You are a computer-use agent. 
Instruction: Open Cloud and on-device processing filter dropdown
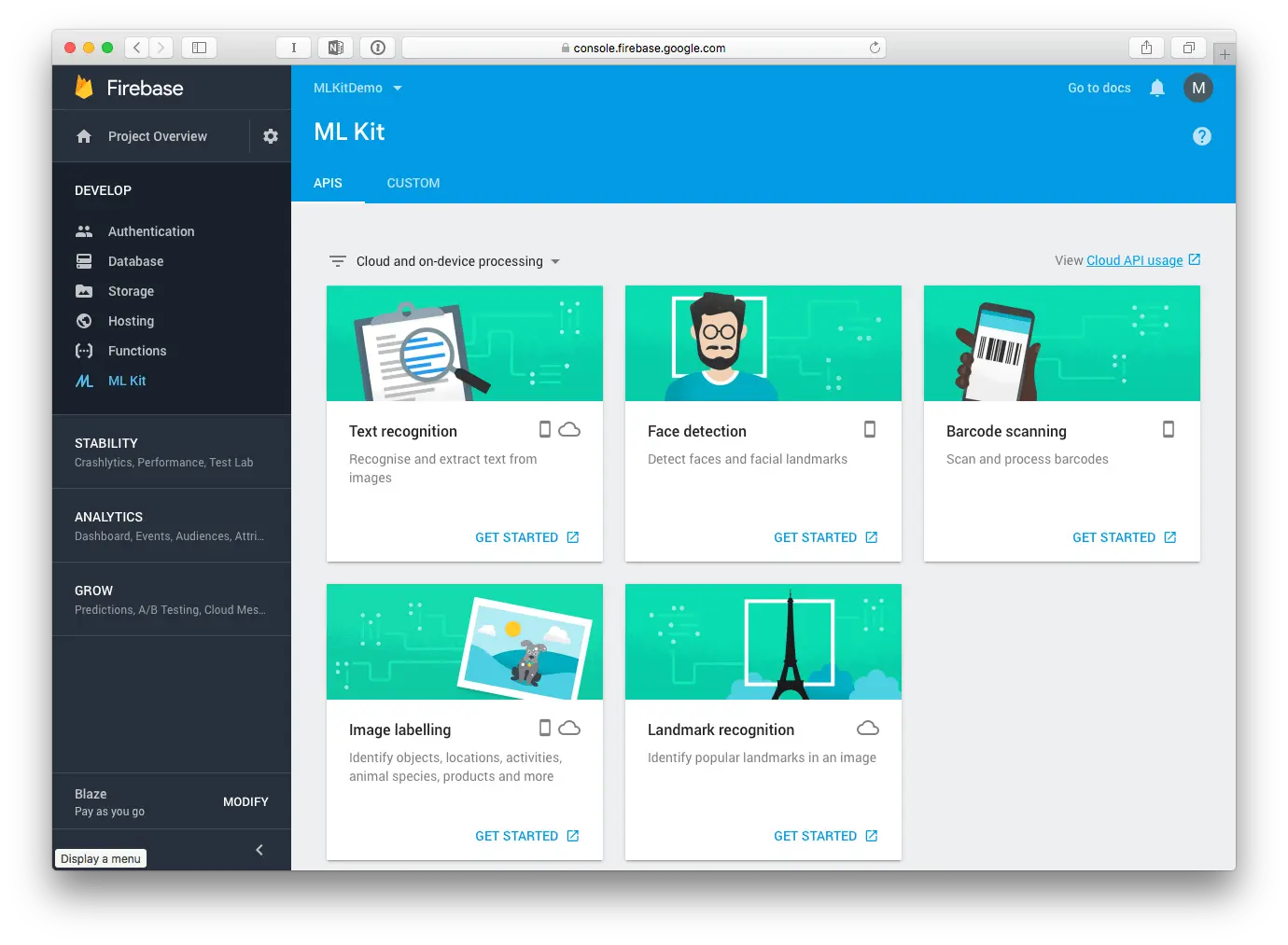(457, 261)
